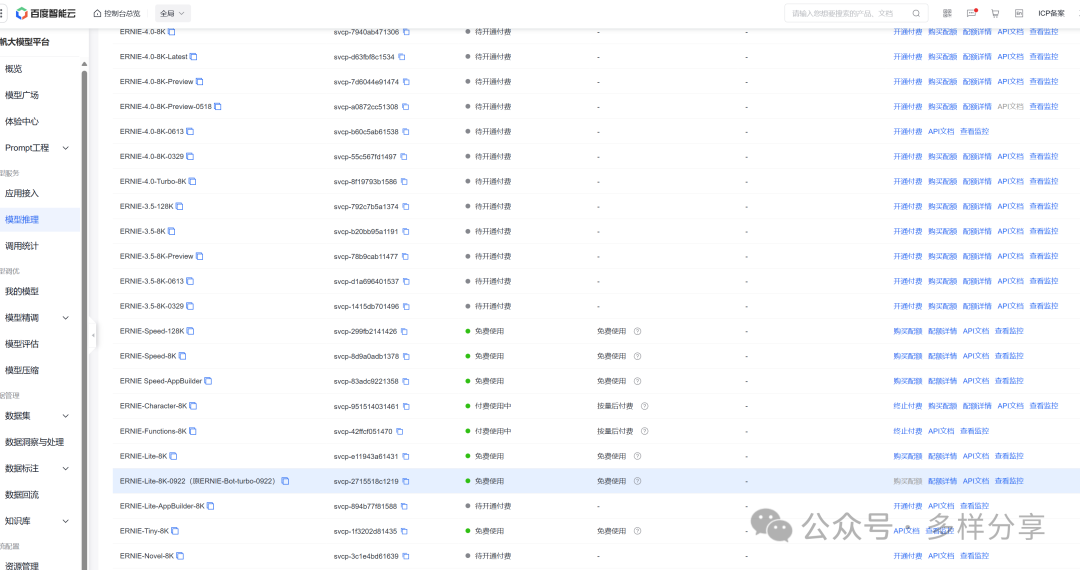Focus the product search input field

click(845, 14)
